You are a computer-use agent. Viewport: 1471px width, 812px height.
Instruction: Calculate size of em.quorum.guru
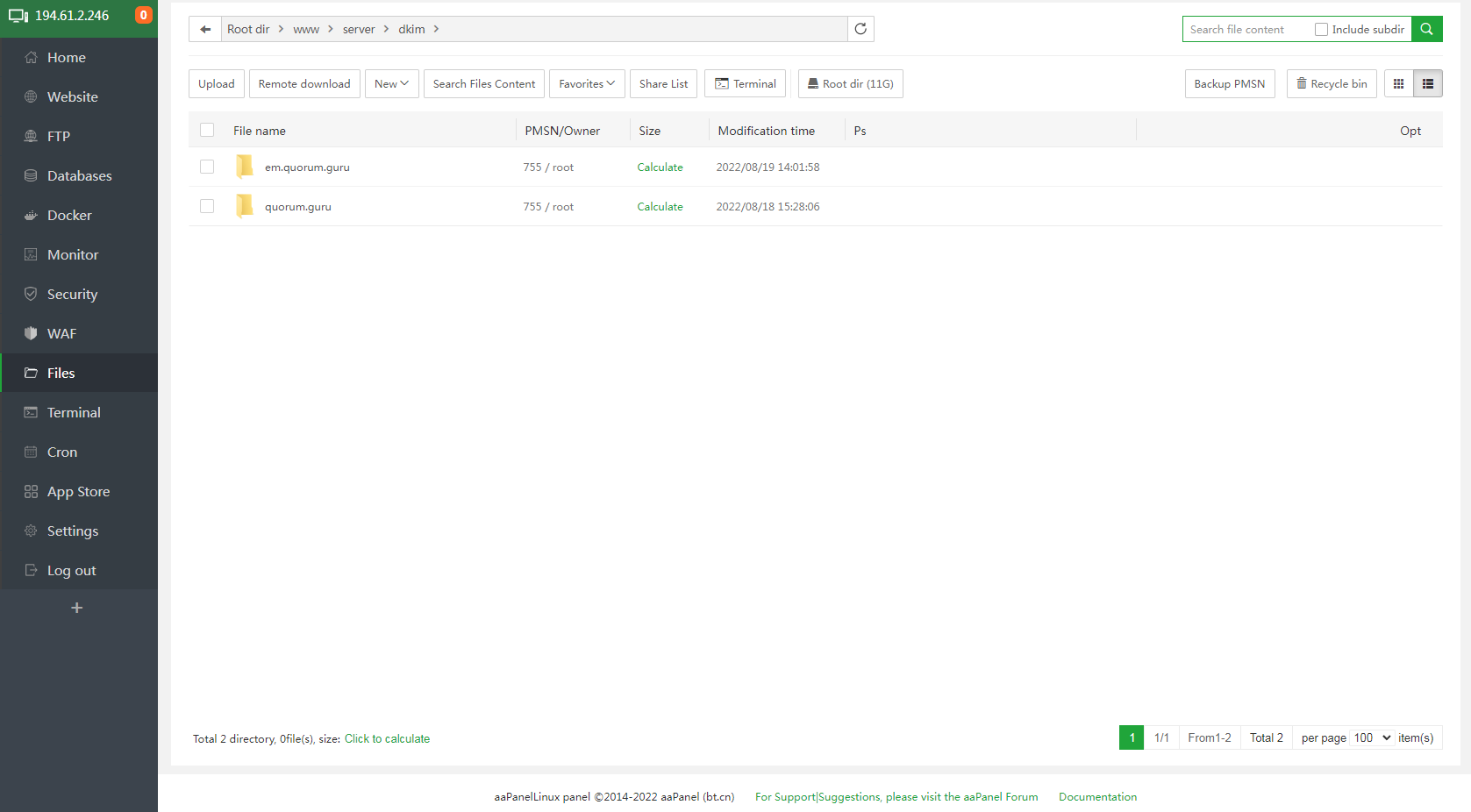[x=660, y=167]
